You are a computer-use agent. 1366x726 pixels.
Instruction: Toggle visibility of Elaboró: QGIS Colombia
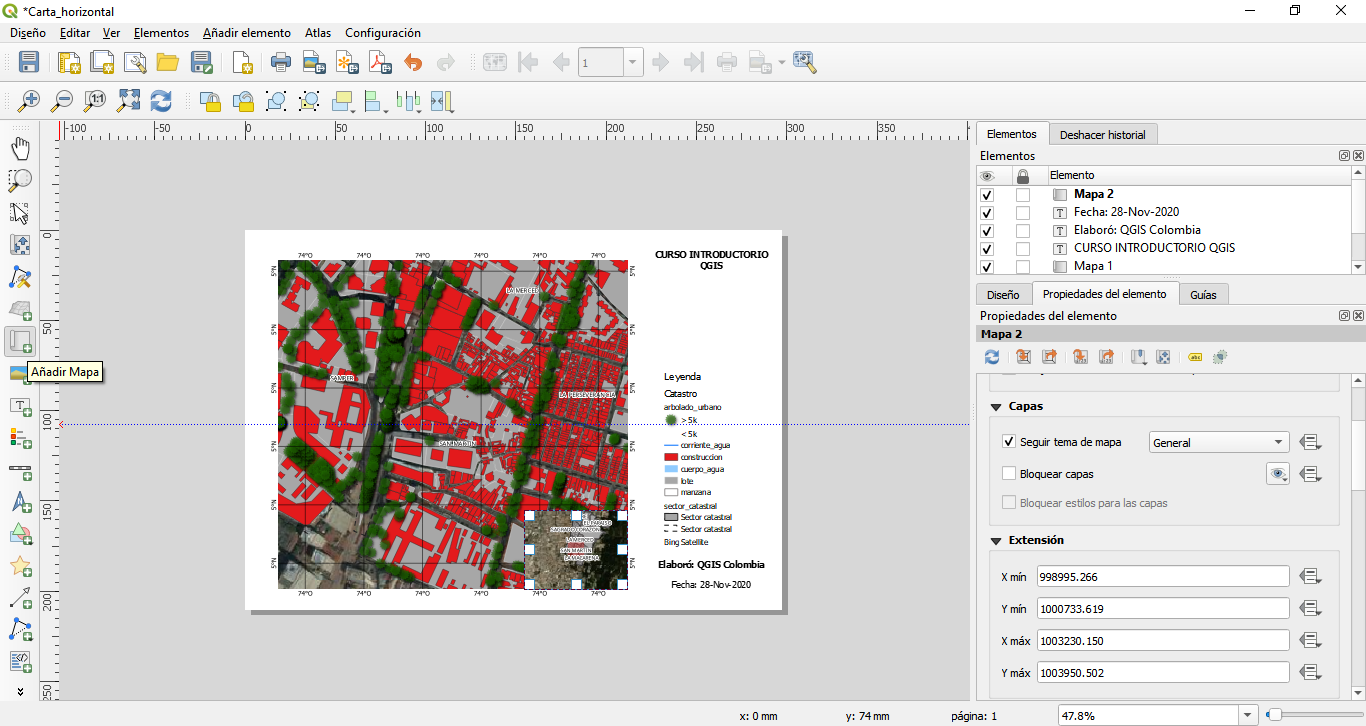point(988,231)
